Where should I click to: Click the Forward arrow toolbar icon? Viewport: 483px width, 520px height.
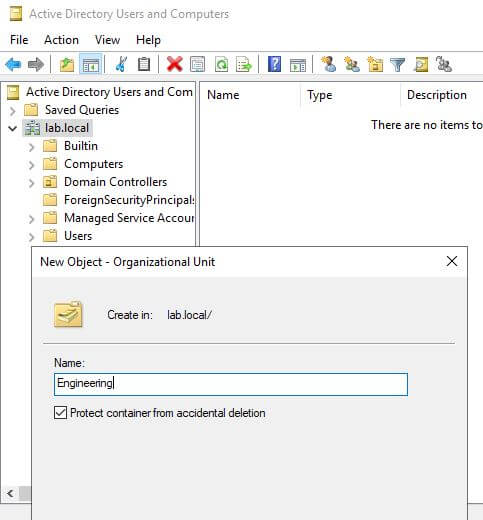click(x=36, y=64)
